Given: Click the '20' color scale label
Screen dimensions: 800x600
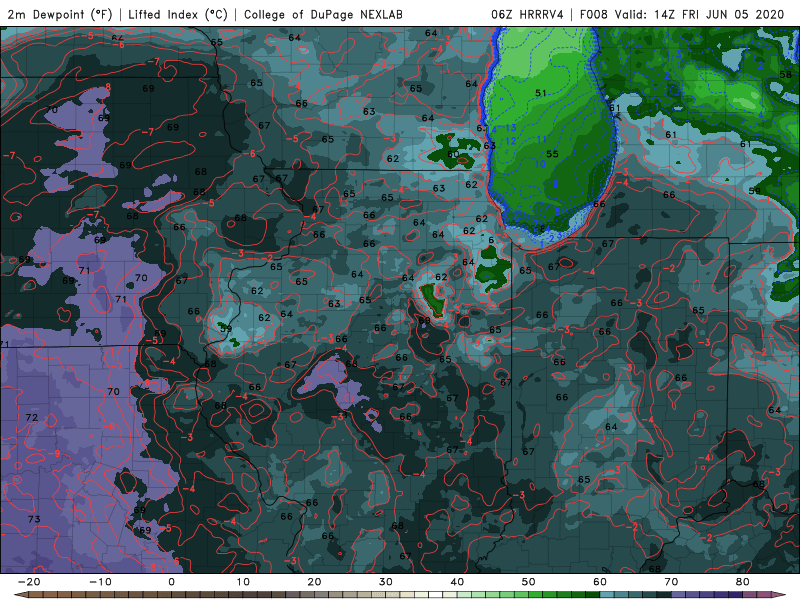Looking at the screenshot, I should coord(314,582).
